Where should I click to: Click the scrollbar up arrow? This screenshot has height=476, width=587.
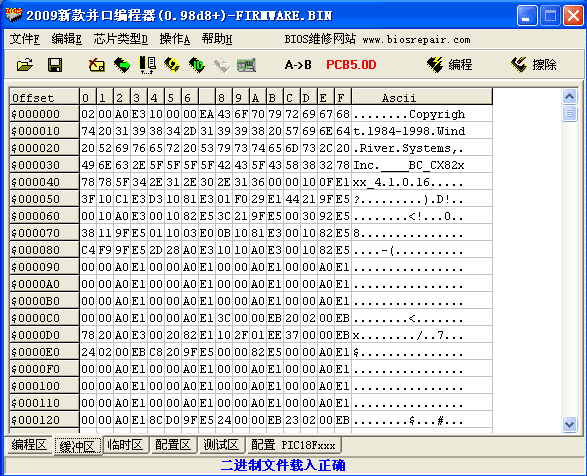569,97
